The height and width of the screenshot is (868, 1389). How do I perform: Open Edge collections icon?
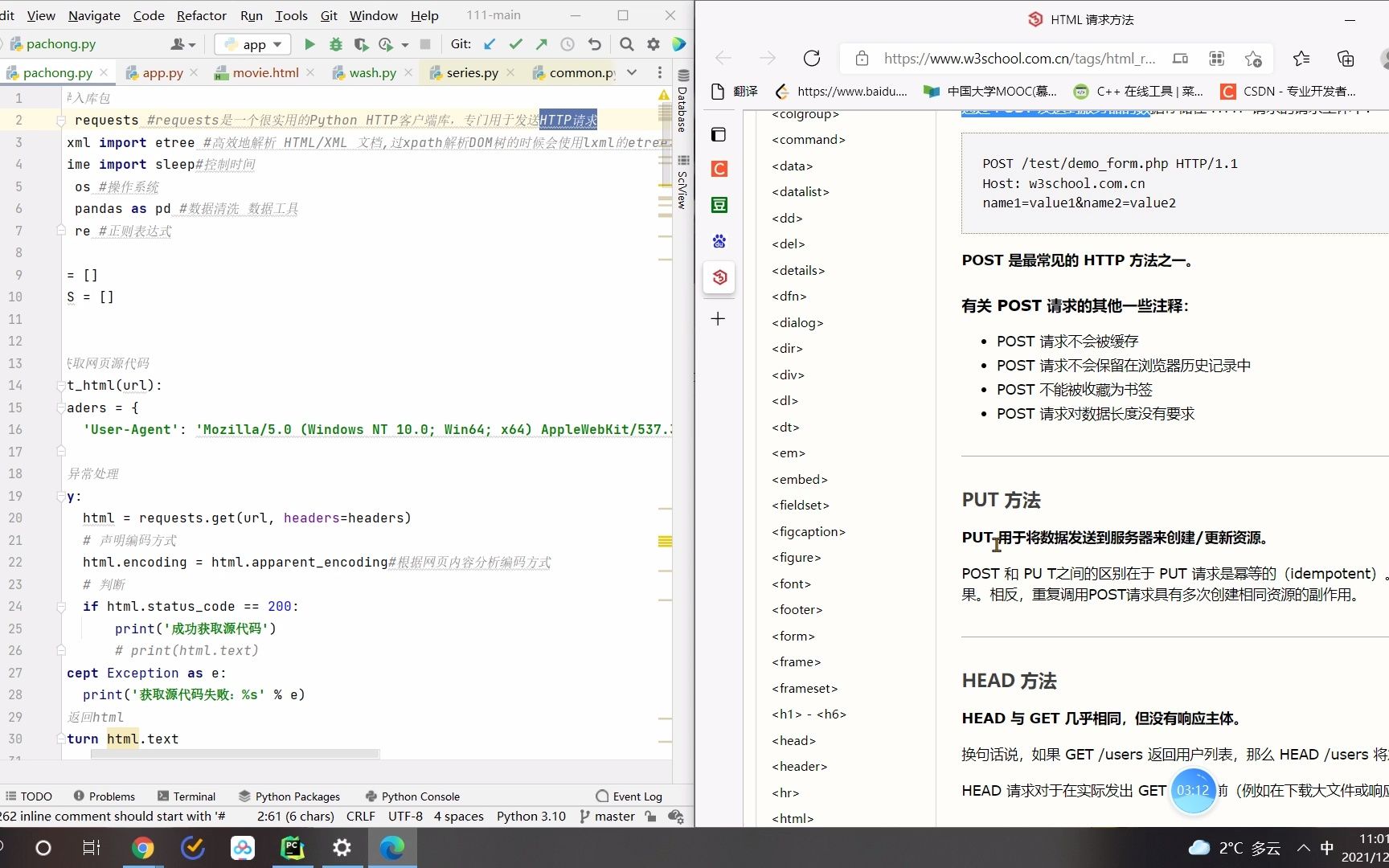click(1346, 58)
